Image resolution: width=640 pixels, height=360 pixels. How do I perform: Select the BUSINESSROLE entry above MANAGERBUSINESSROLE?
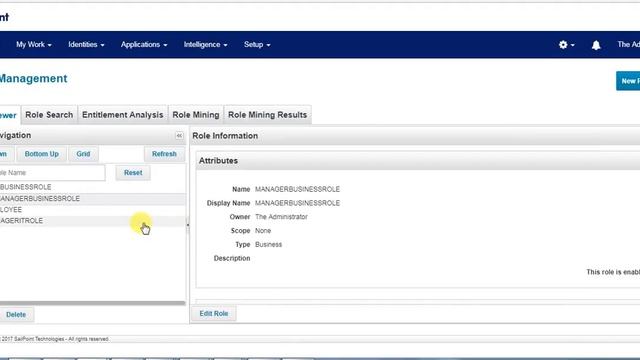click(x=92, y=187)
